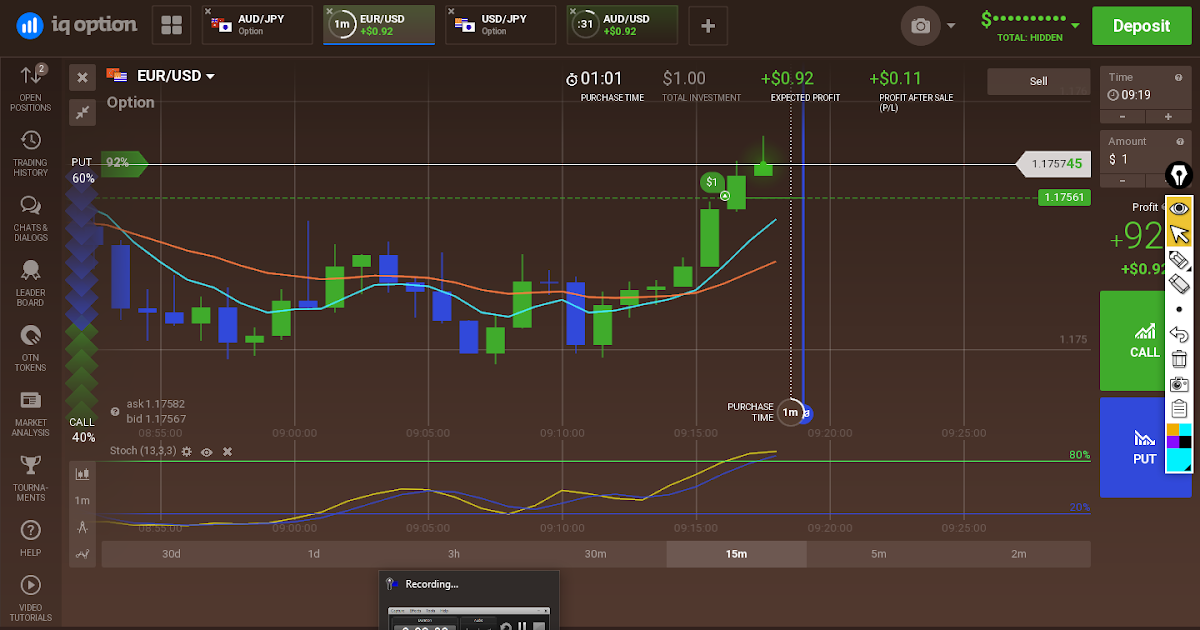This screenshot has width=1200, height=630.
Task: Switch to the AUD/JPY tab
Action: point(256,25)
